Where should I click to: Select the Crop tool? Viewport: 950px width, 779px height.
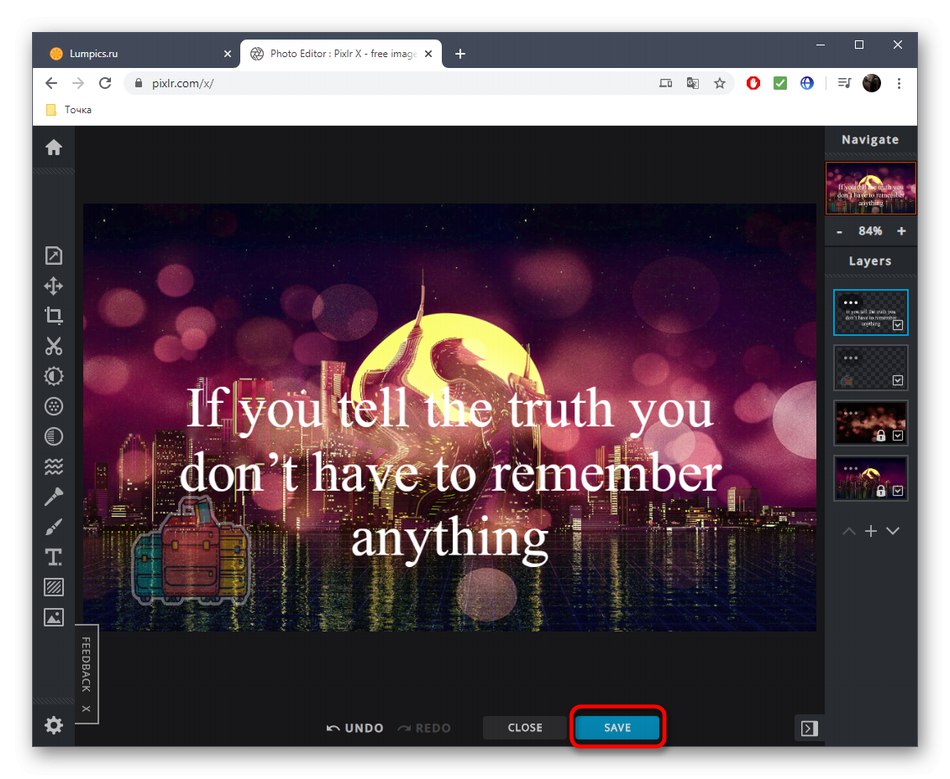point(53,316)
